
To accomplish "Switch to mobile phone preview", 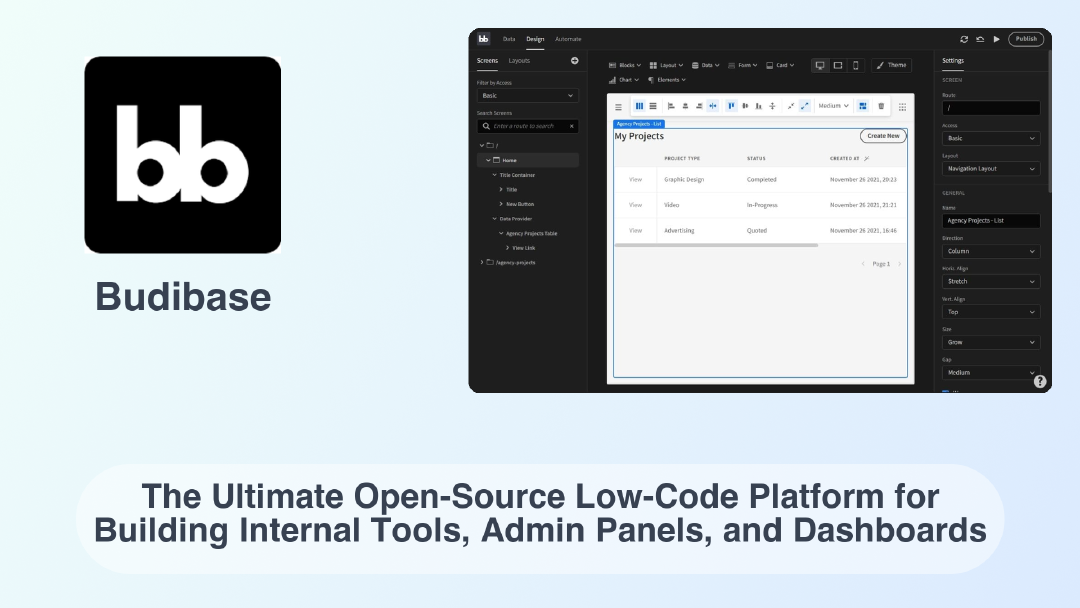I will [856, 65].
